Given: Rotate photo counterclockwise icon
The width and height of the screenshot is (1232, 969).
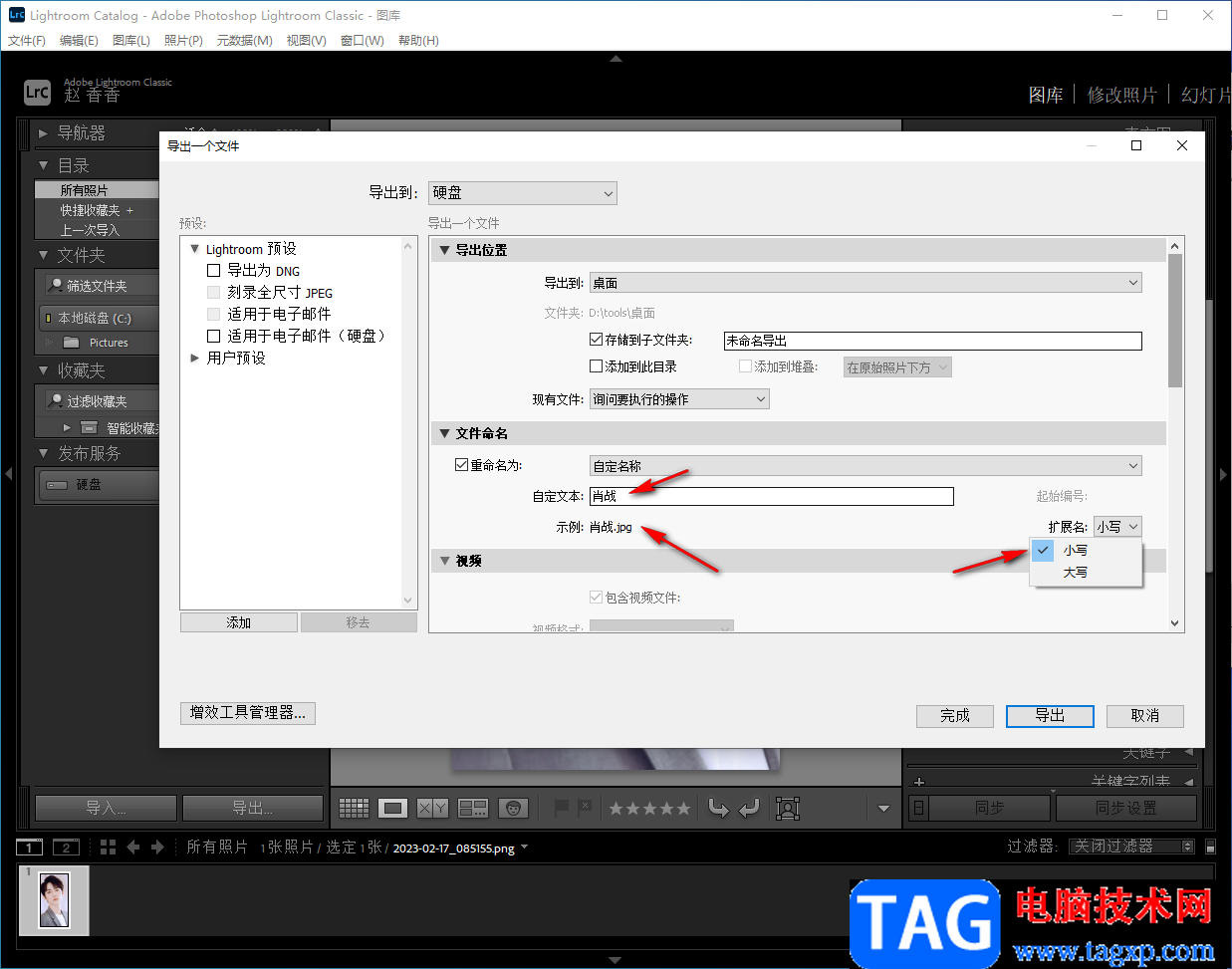Looking at the screenshot, I should pos(718,808).
